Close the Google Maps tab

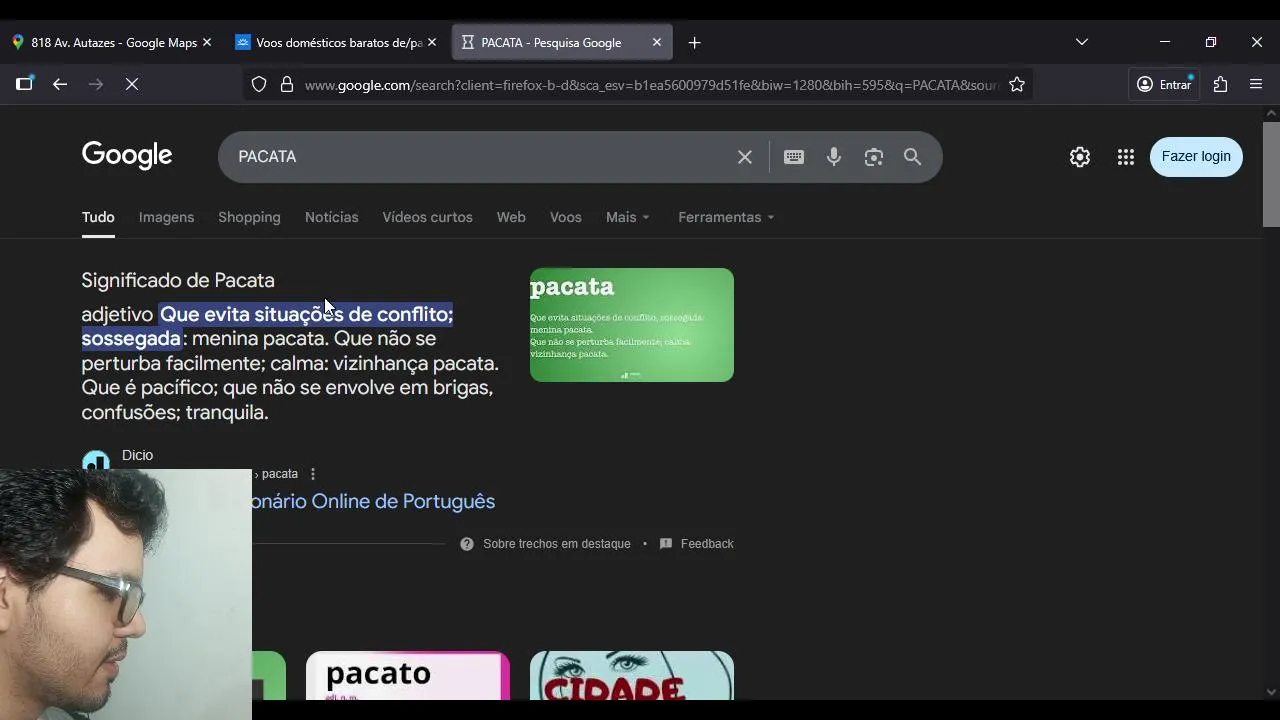click(x=207, y=42)
